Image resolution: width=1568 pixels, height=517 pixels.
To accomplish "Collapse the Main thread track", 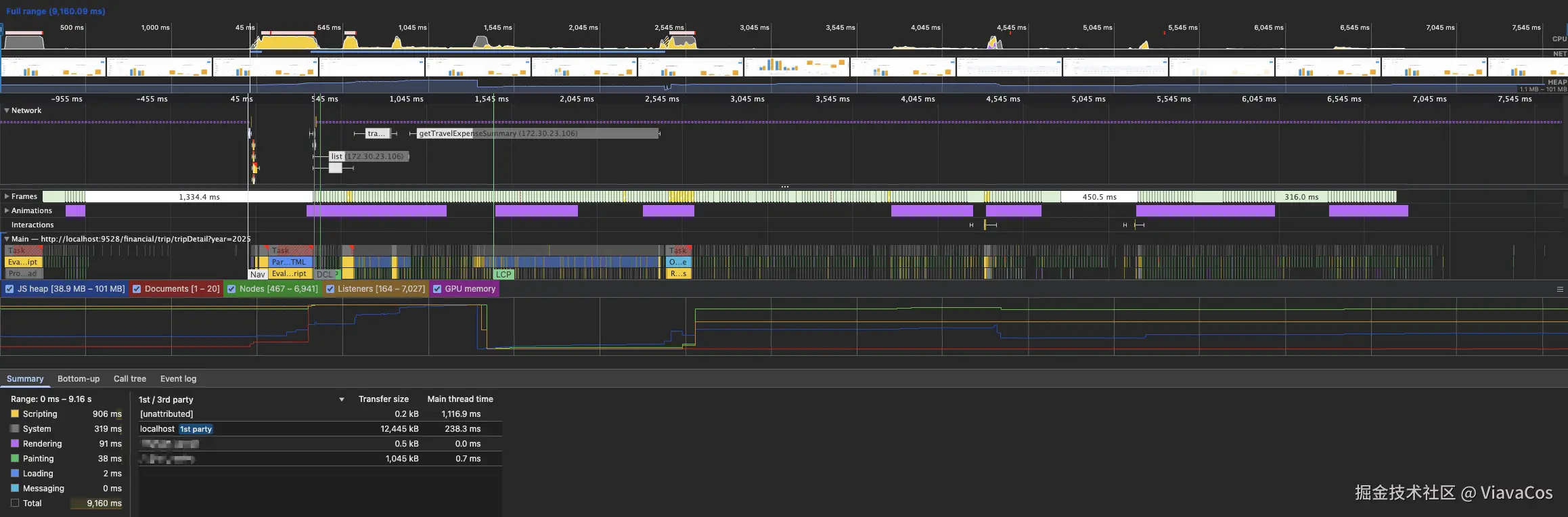I will (x=7, y=239).
